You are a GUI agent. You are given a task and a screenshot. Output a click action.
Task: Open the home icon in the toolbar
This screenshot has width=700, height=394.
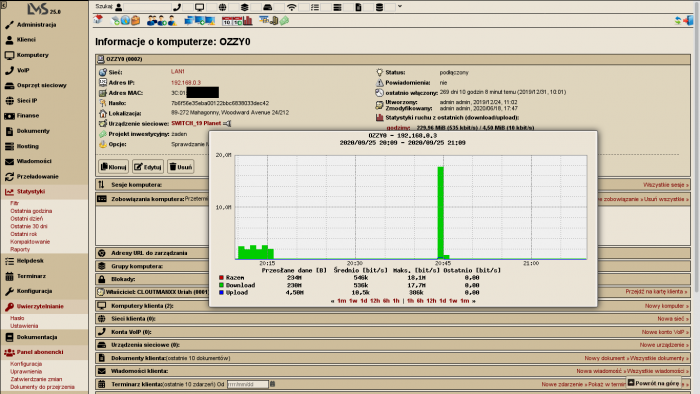click(x=98, y=20)
